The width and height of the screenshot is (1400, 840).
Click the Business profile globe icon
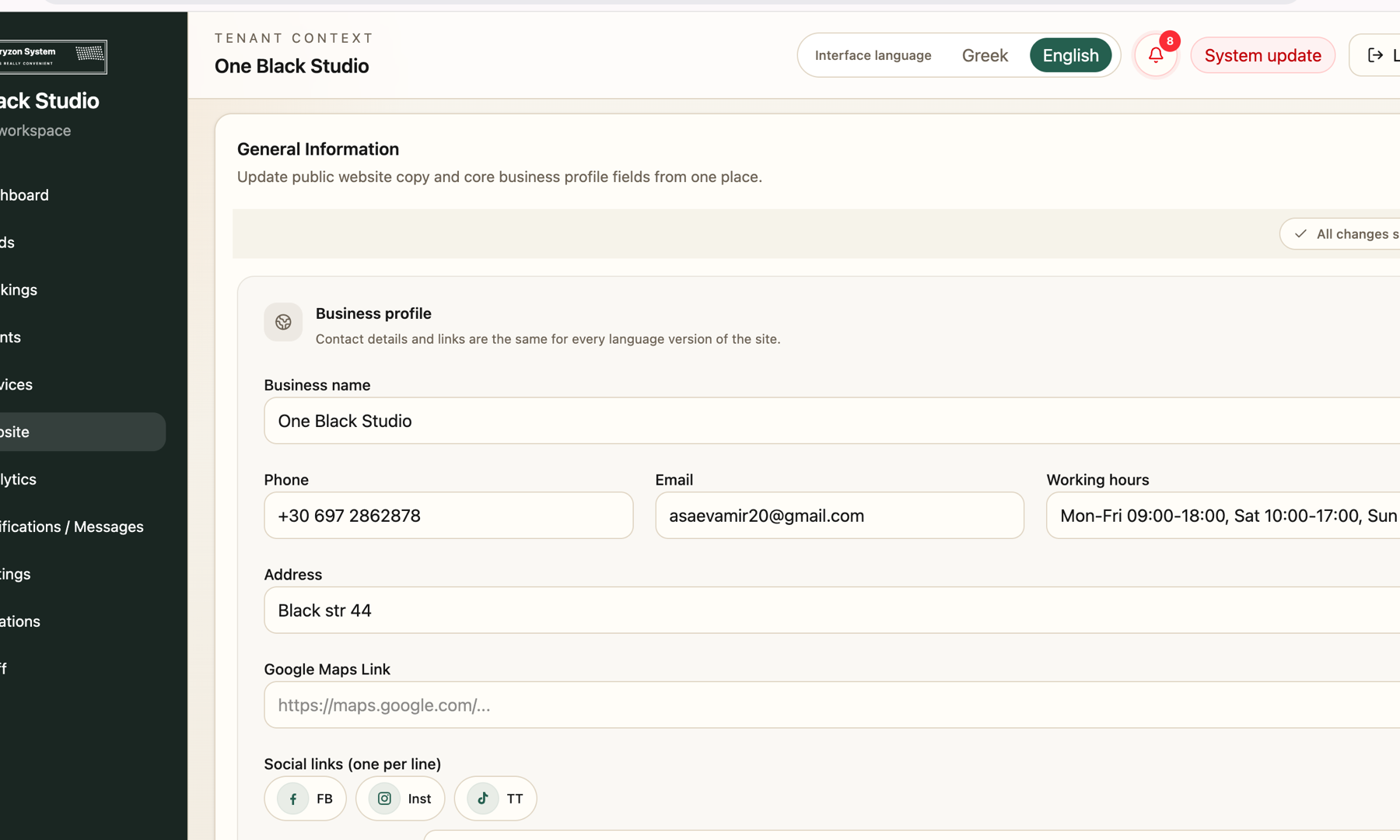point(283,322)
